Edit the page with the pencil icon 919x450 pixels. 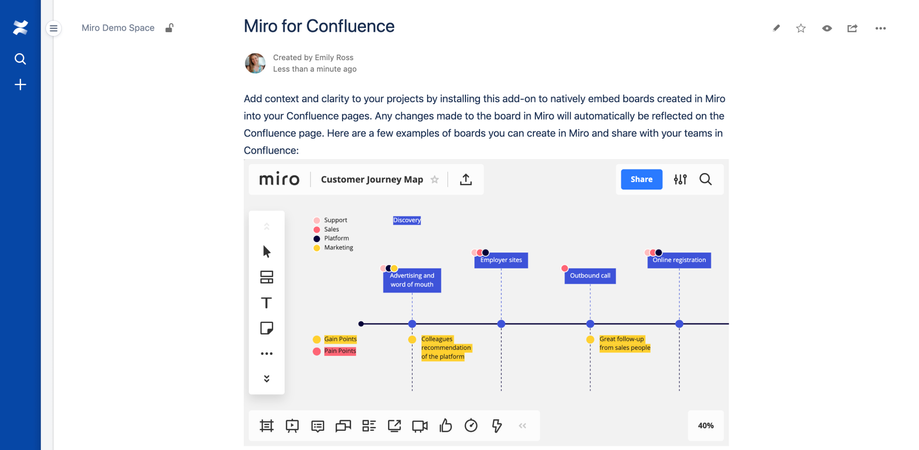point(777,28)
